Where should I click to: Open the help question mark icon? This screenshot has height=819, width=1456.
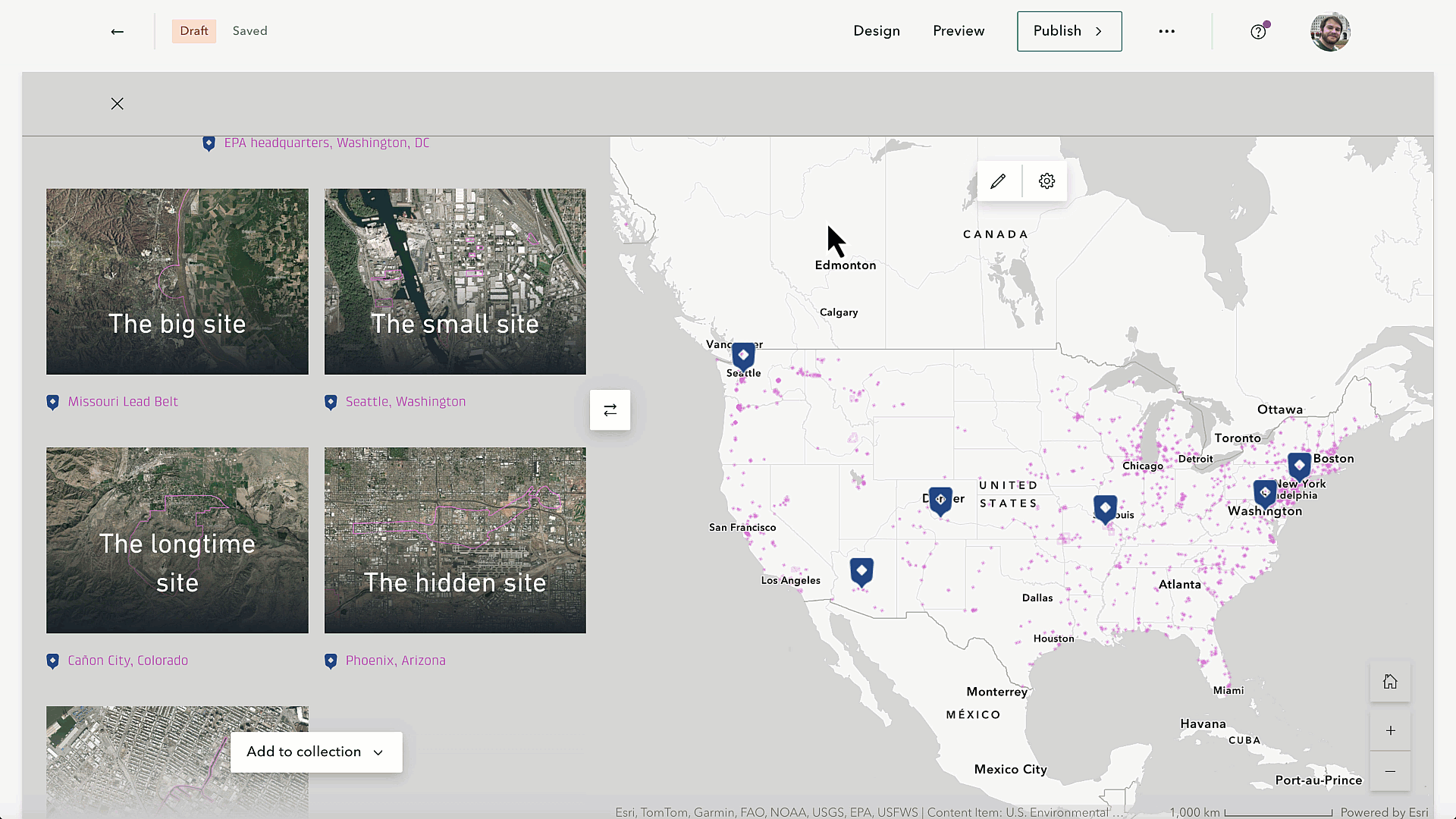click(1258, 32)
